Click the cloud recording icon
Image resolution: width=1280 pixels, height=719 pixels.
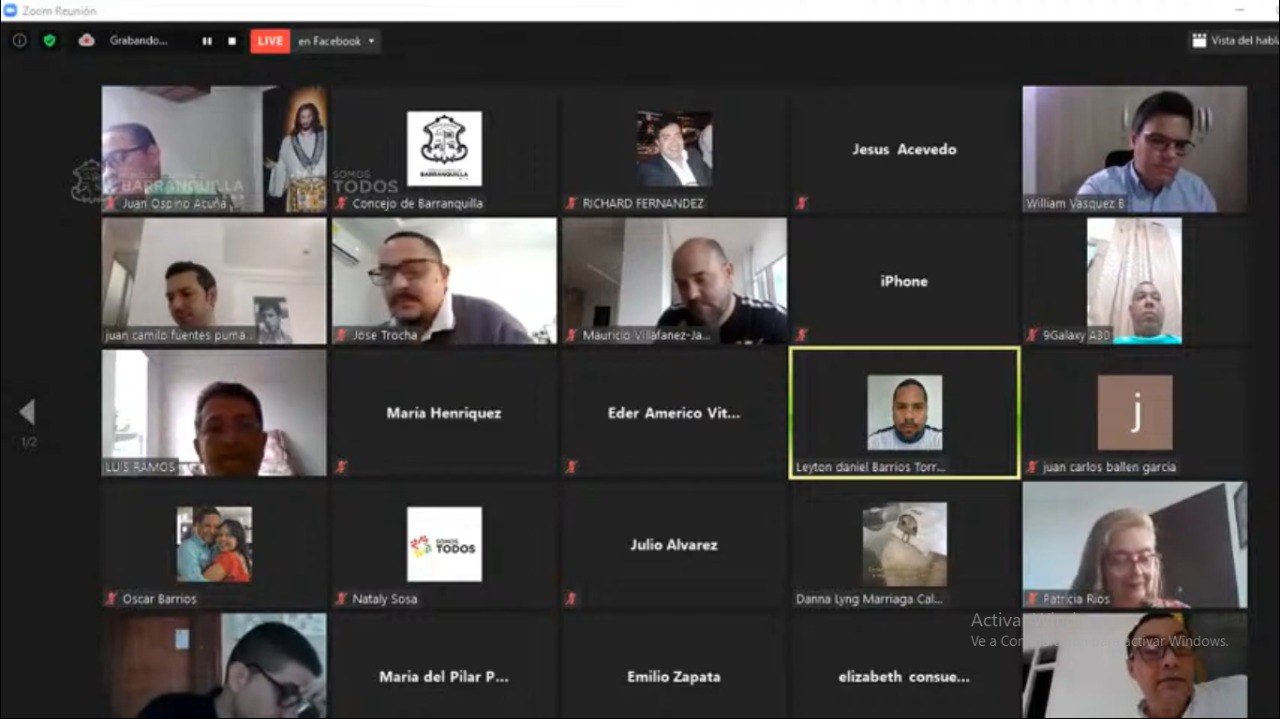87,41
